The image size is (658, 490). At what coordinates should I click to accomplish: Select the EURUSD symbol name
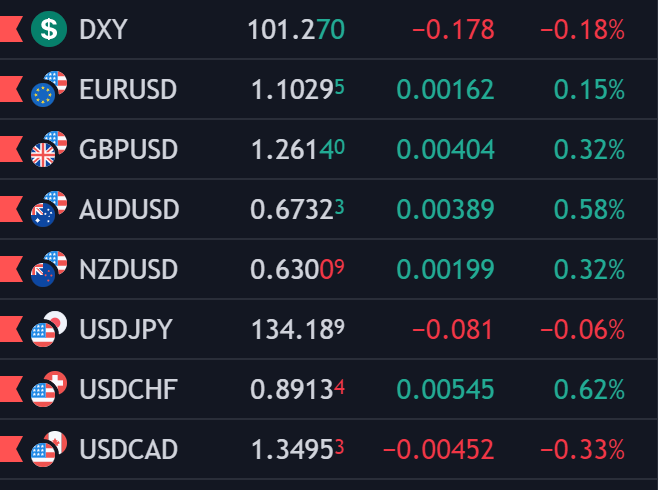(127, 90)
